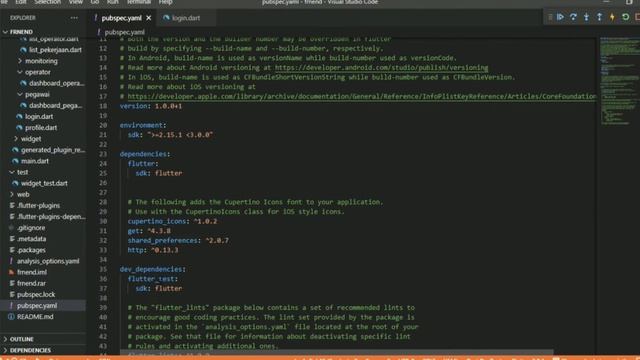Open .flutter-plugins file
This screenshot has width=640, height=360.
[x=38, y=206]
